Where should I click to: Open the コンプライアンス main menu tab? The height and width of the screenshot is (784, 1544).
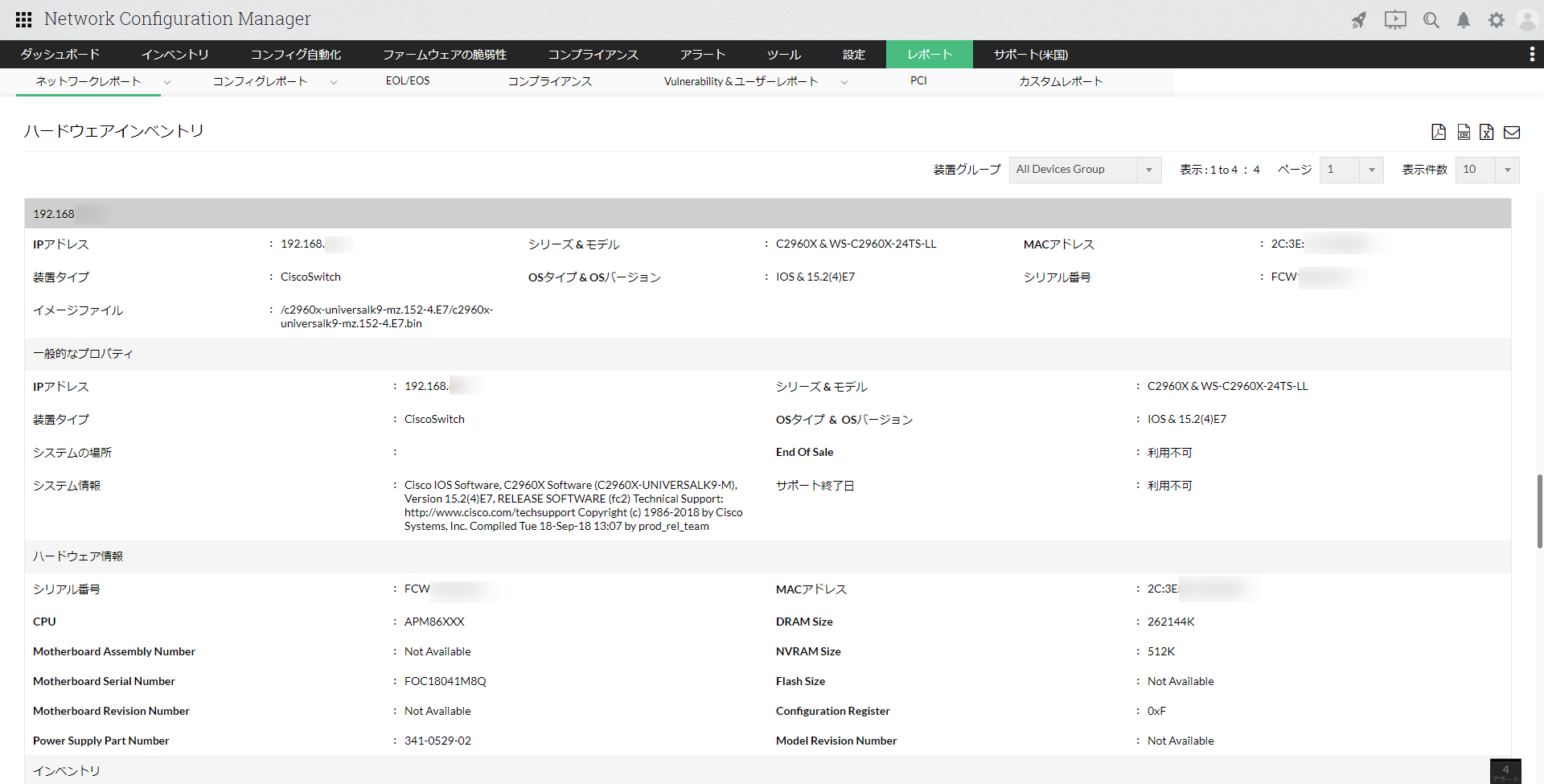(593, 54)
